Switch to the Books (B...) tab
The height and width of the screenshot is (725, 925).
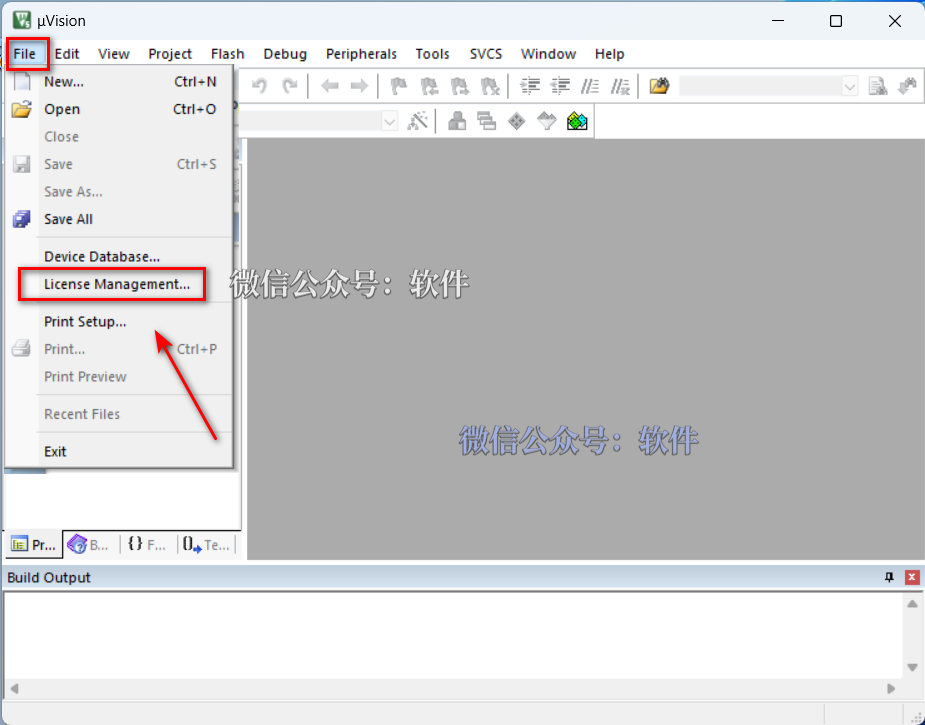(89, 544)
